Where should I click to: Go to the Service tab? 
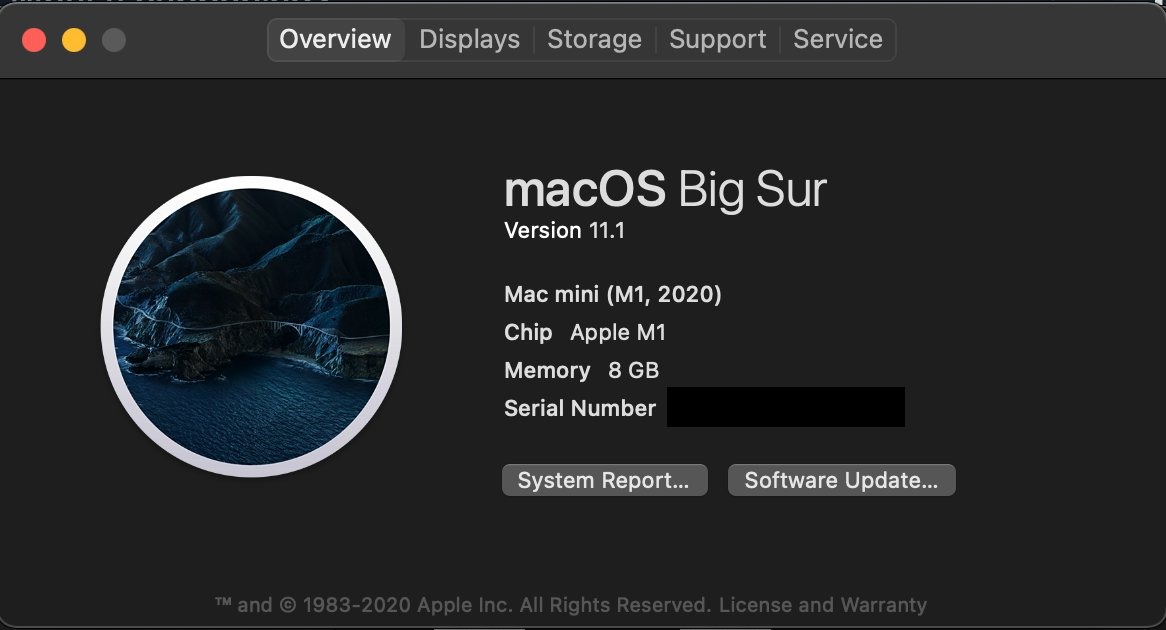[x=838, y=39]
